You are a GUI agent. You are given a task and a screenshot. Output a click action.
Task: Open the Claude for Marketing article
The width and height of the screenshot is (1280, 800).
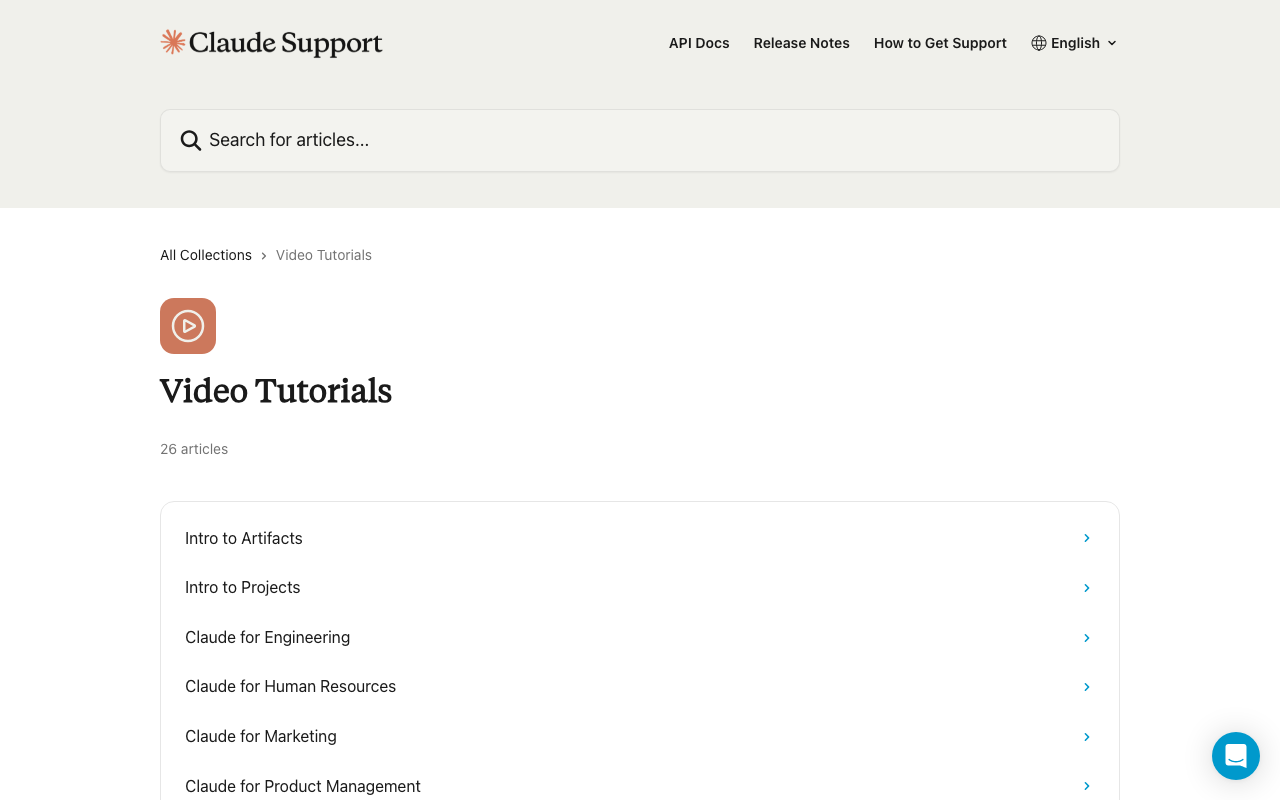point(640,737)
